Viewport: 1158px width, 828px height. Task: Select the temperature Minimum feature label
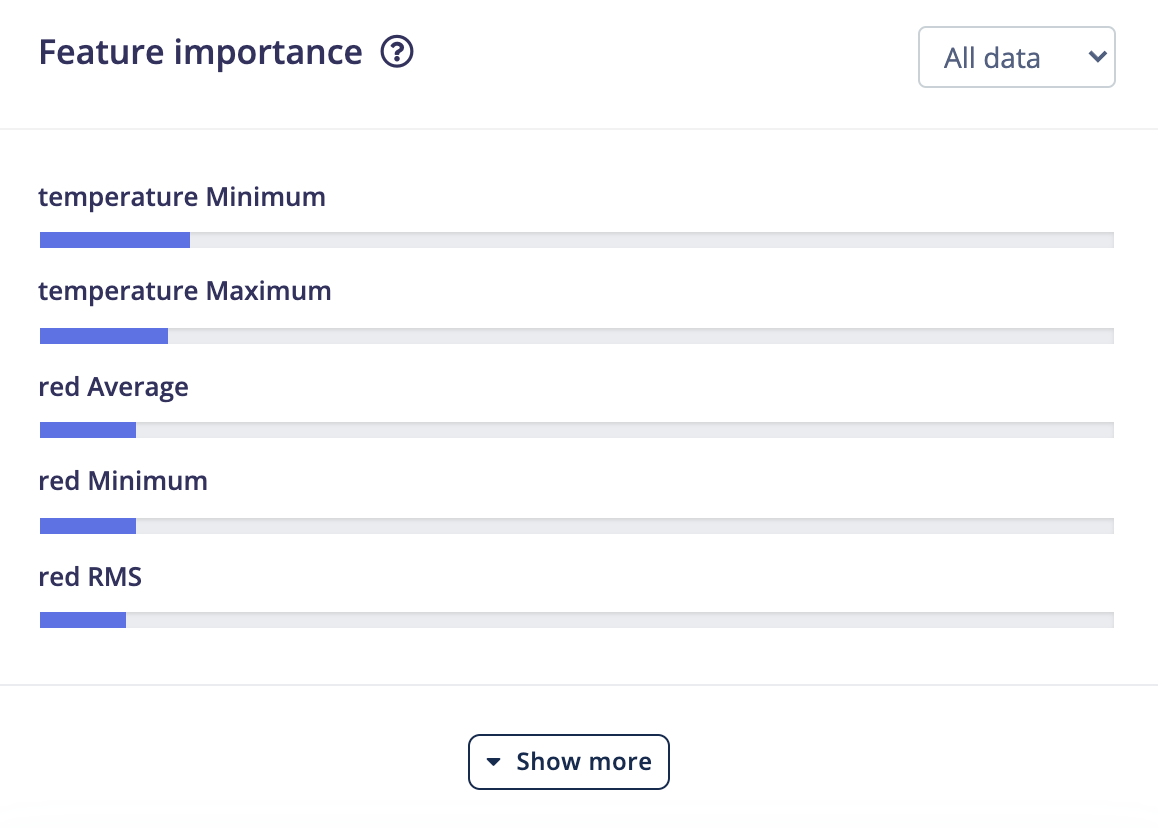tap(182, 197)
